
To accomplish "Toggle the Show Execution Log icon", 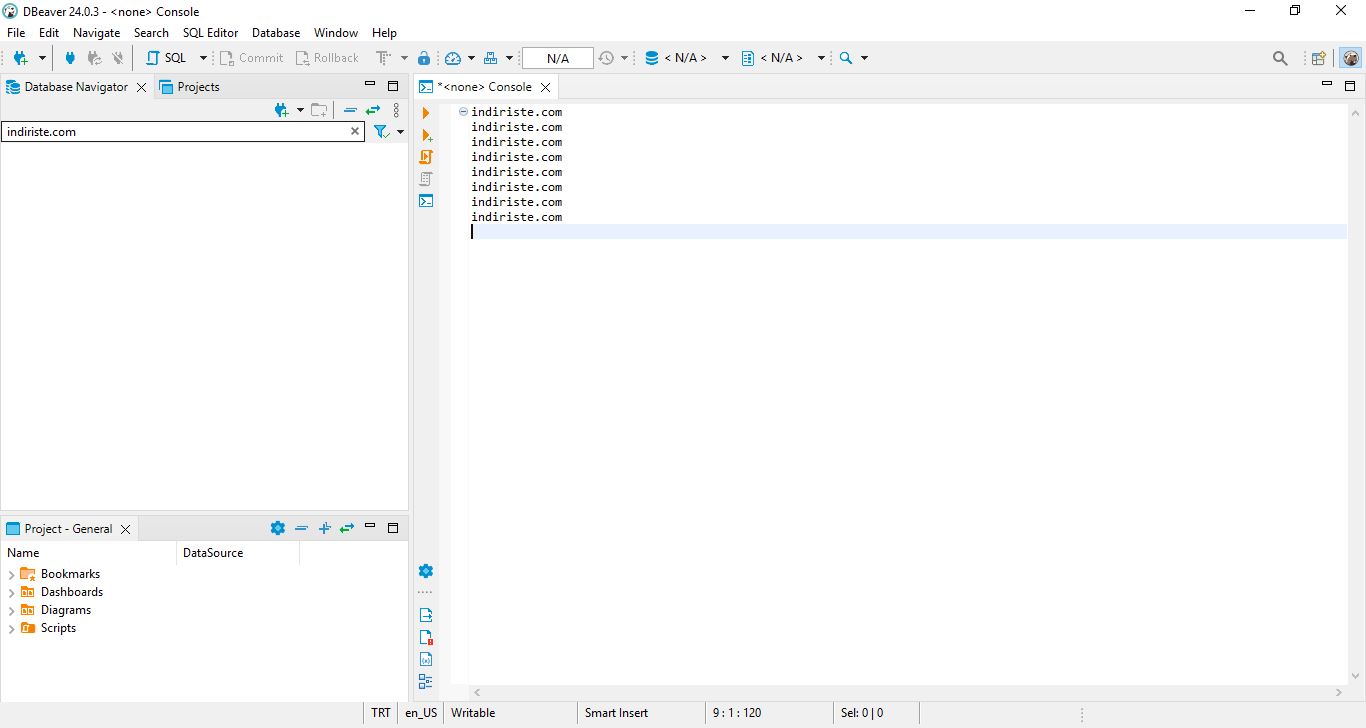I will [x=426, y=637].
